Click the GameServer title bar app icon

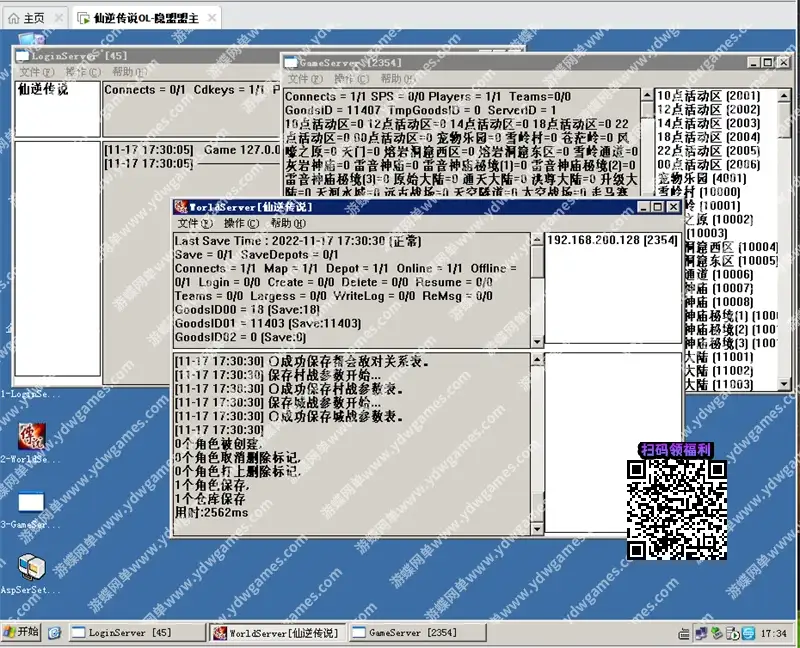(x=291, y=63)
